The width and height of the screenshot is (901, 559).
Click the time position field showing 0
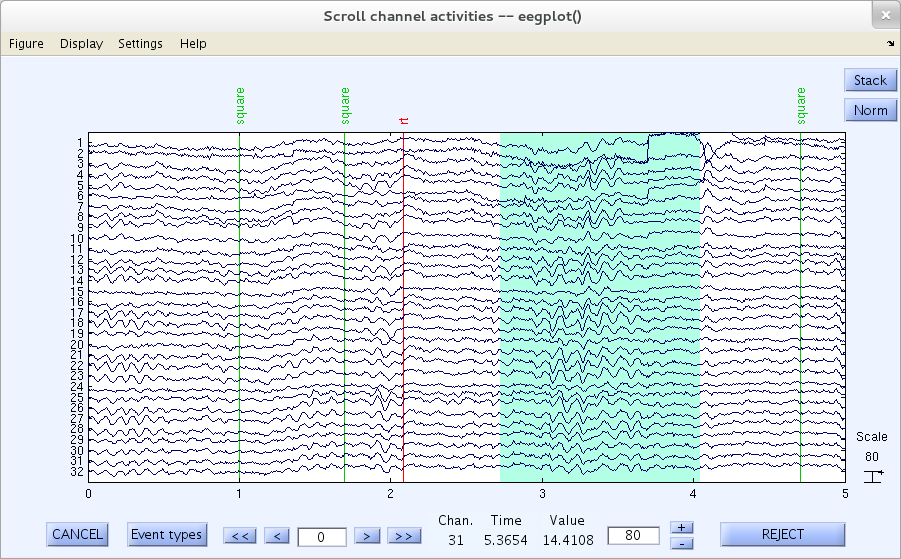322,537
